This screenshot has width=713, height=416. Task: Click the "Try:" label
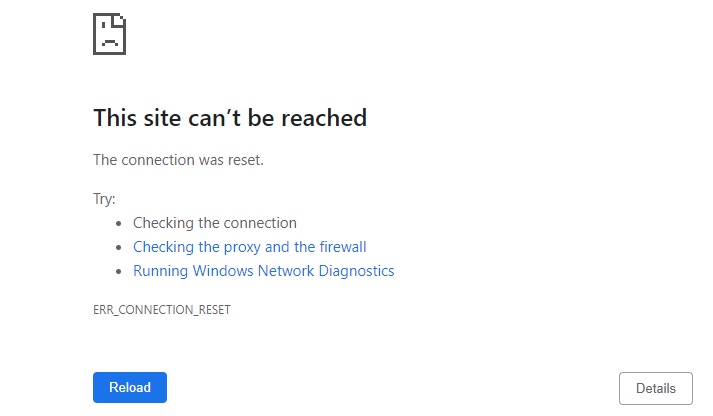point(104,199)
